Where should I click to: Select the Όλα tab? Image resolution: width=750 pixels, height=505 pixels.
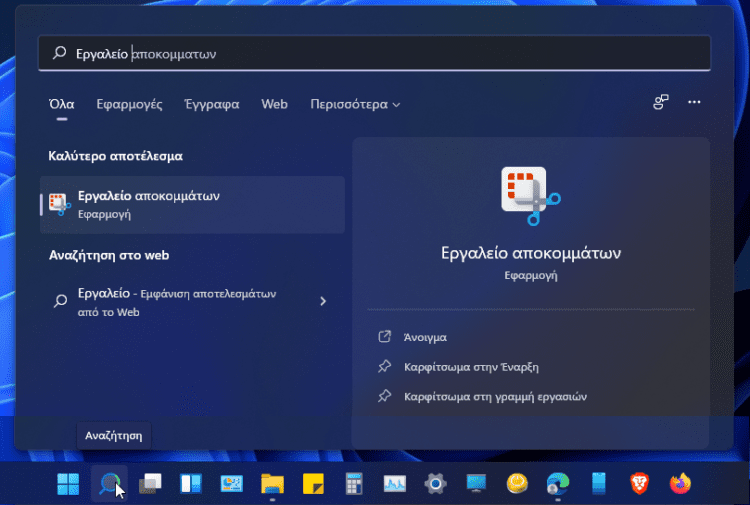(x=62, y=104)
